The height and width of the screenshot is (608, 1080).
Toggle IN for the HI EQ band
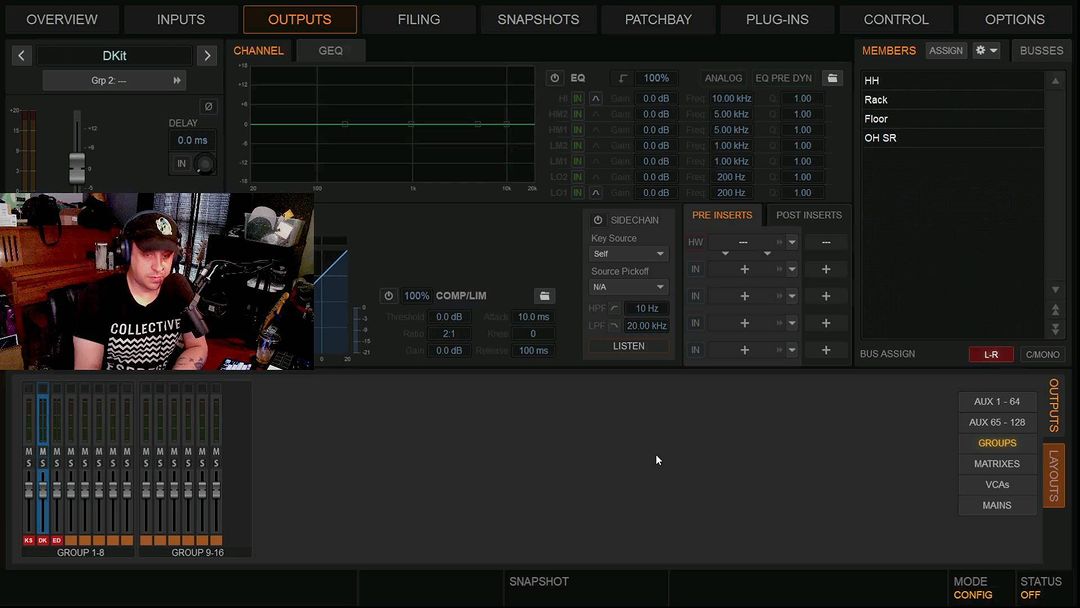[578, 99]
